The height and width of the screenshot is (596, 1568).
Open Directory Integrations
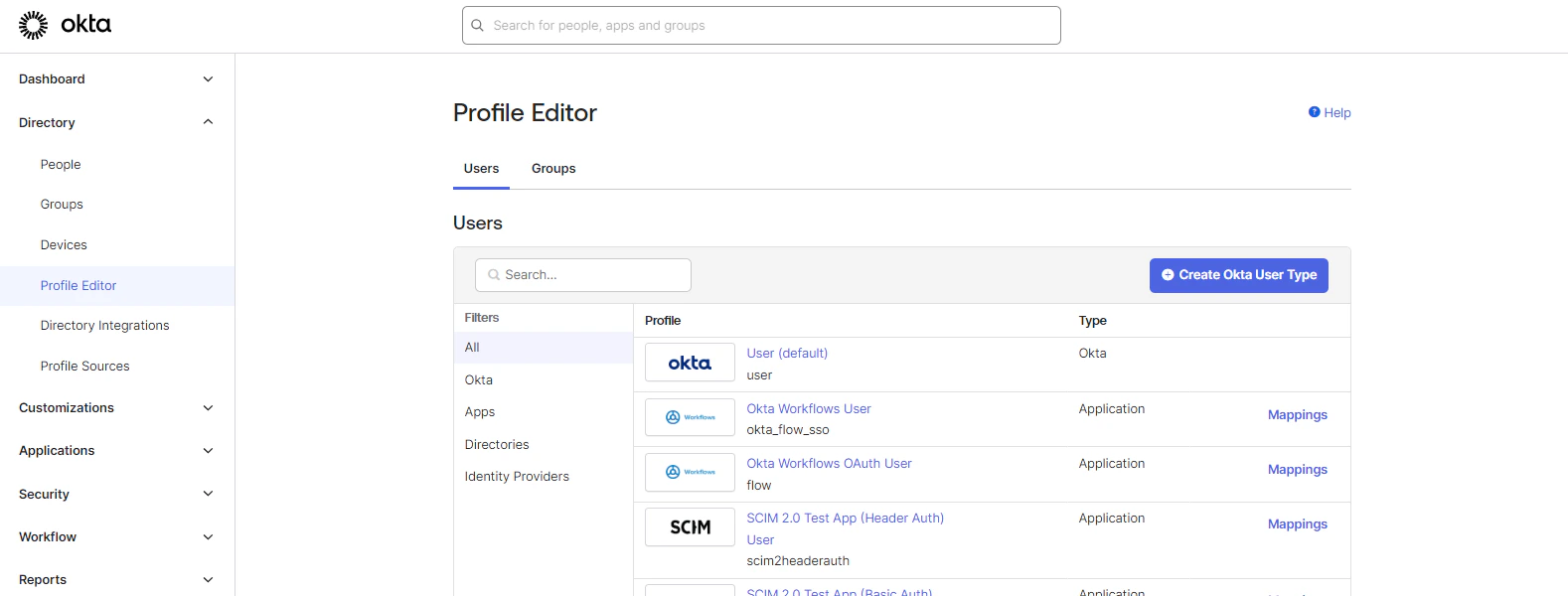[104, 326]
